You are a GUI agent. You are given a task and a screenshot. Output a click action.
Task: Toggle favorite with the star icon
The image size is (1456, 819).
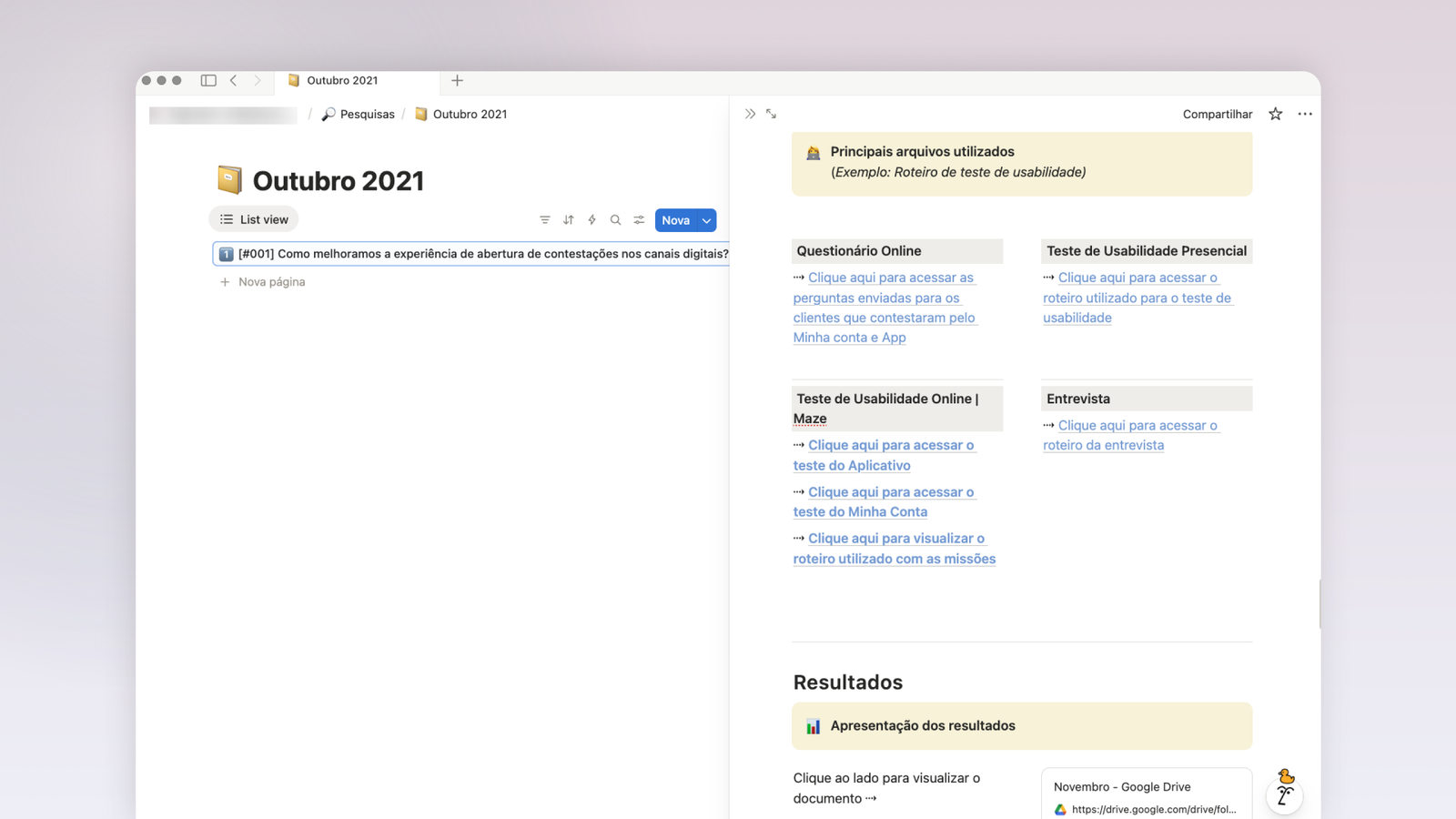pyautogui.click(x=1275, y=114)
